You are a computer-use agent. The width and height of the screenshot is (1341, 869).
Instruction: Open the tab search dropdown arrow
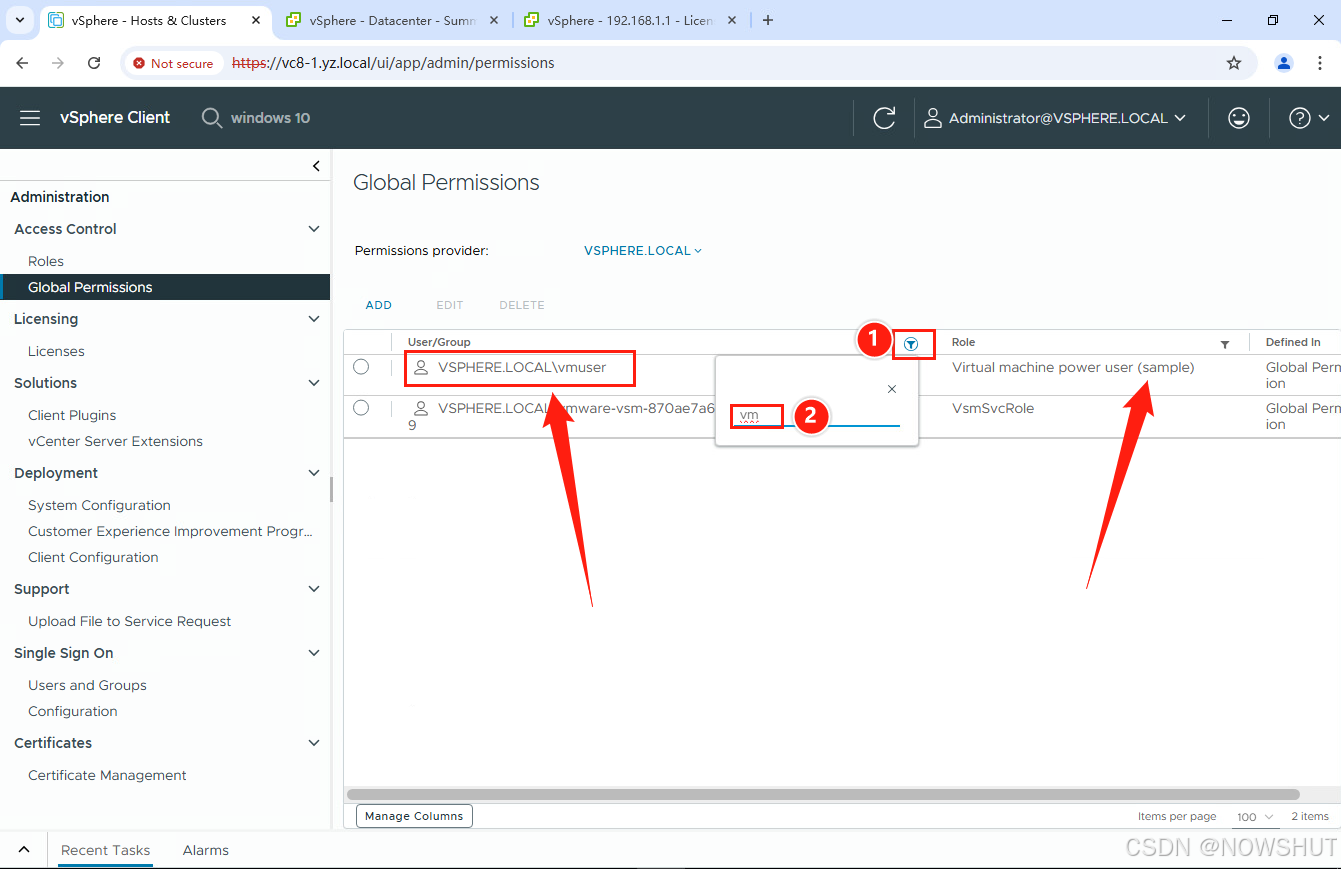[19, 20]
